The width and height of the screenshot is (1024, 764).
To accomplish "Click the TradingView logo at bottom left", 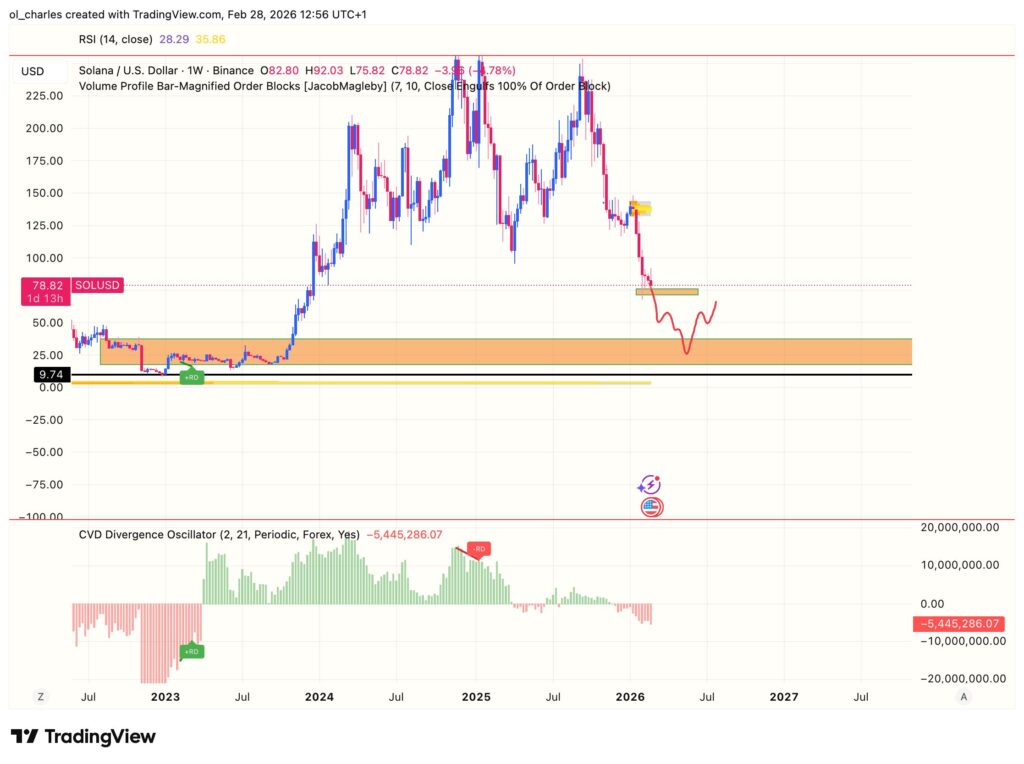I will 83,737.
